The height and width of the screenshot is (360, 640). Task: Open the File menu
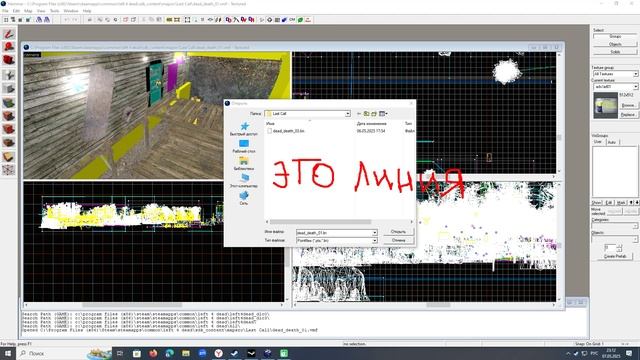(5, 11)
